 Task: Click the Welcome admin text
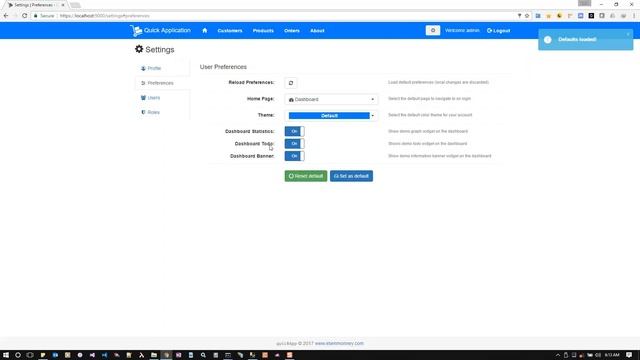pos(462,31)
